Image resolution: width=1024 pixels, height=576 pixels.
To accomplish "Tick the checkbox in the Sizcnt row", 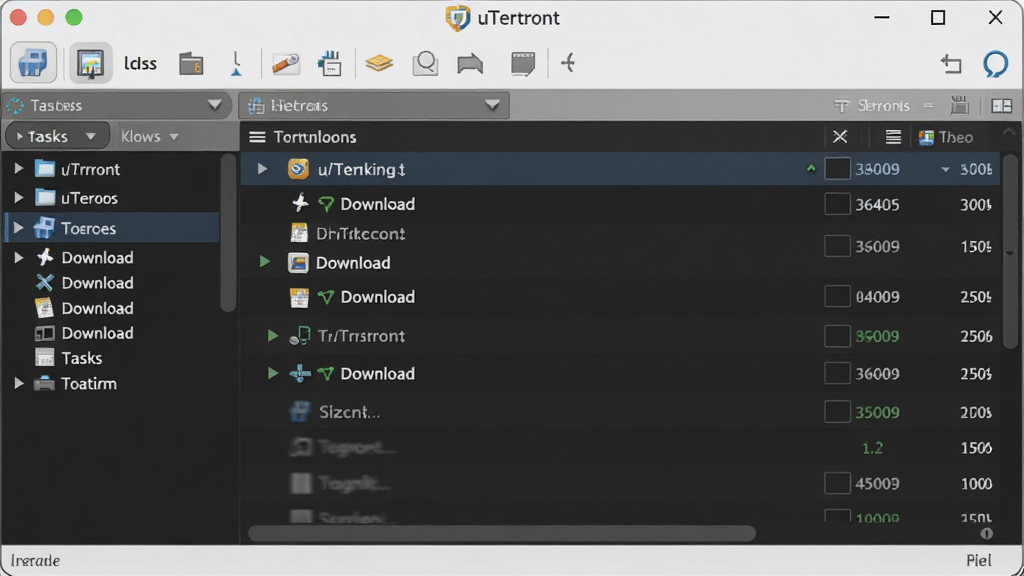I will click(x=837, y=412).
